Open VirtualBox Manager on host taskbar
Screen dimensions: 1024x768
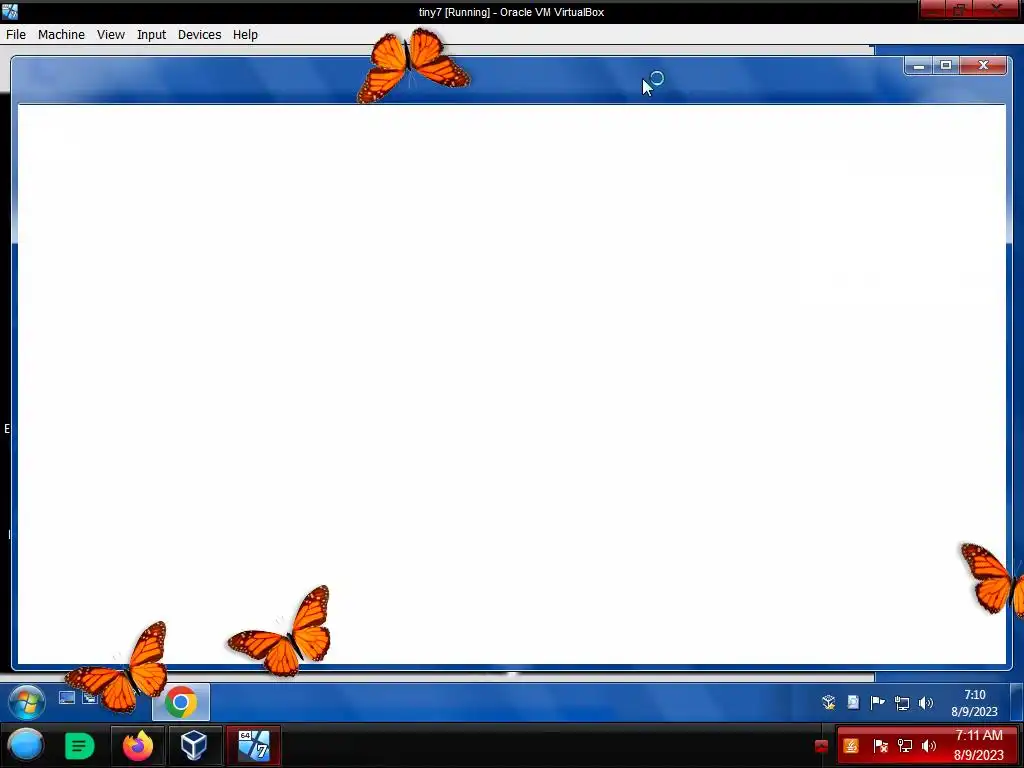[x=194, y=746]
